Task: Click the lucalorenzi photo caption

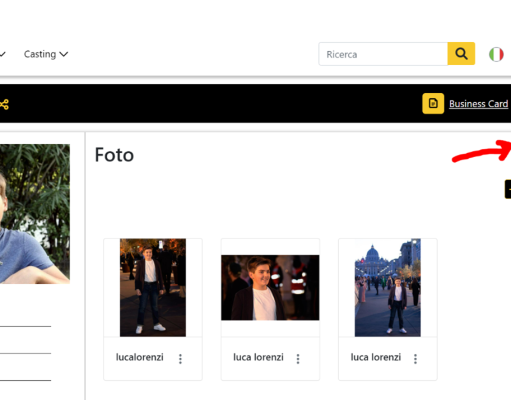Action: 140,357
